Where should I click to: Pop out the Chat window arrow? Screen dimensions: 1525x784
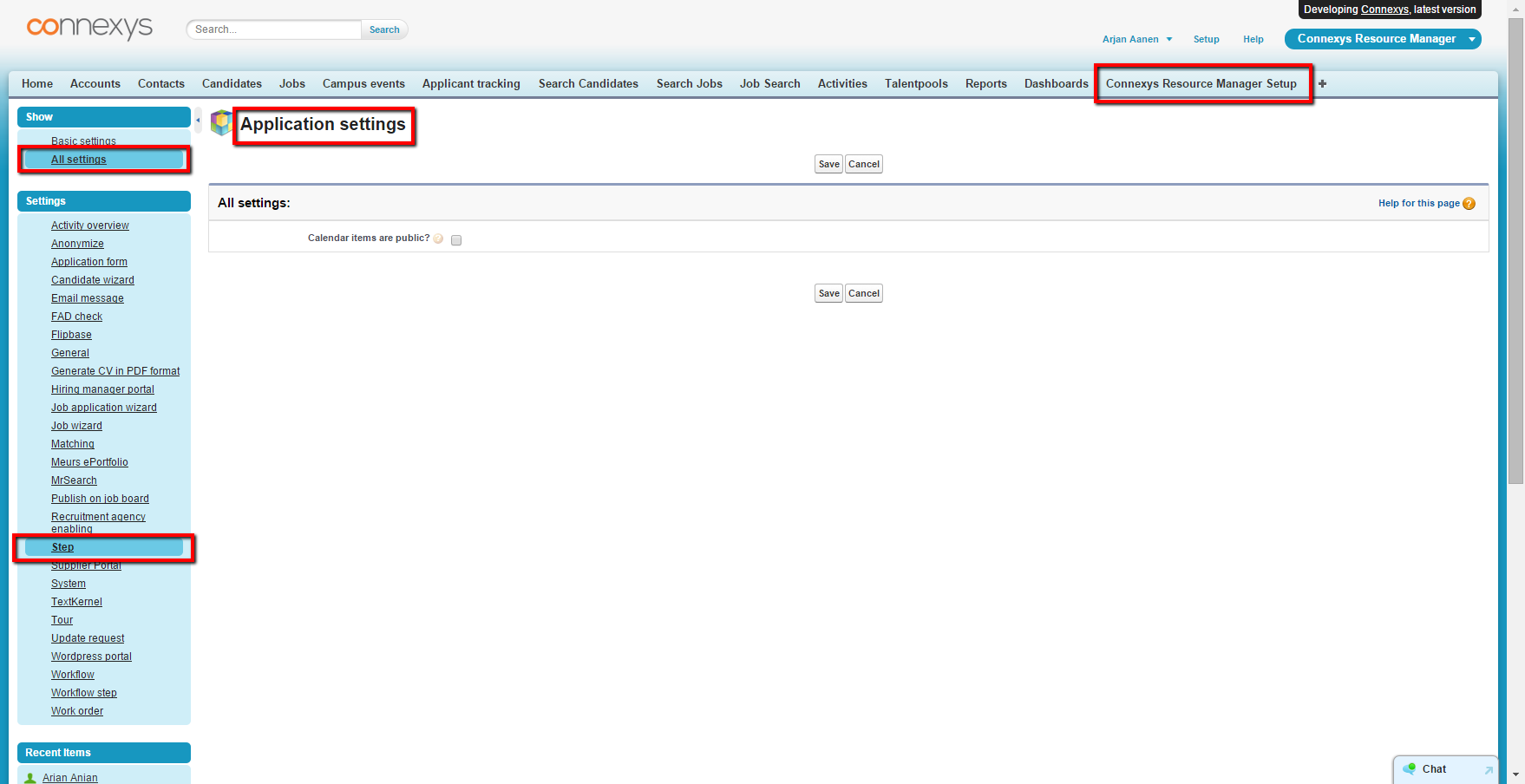click(x=1489, y=770)
